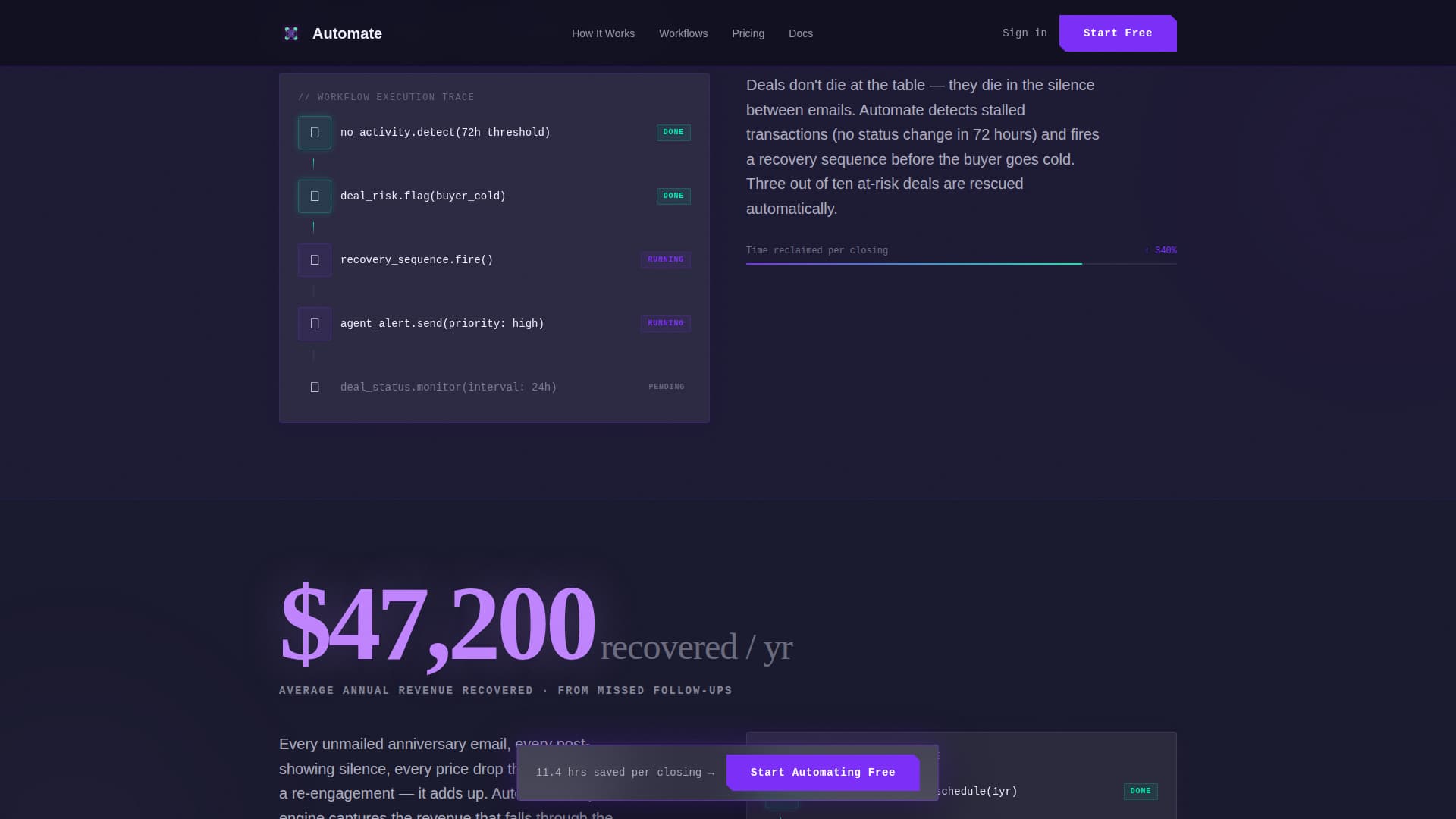This screenshot has width=1456, height=819.
Task: Click the Time reclaimed per closing label
Action: coord(817,250)
